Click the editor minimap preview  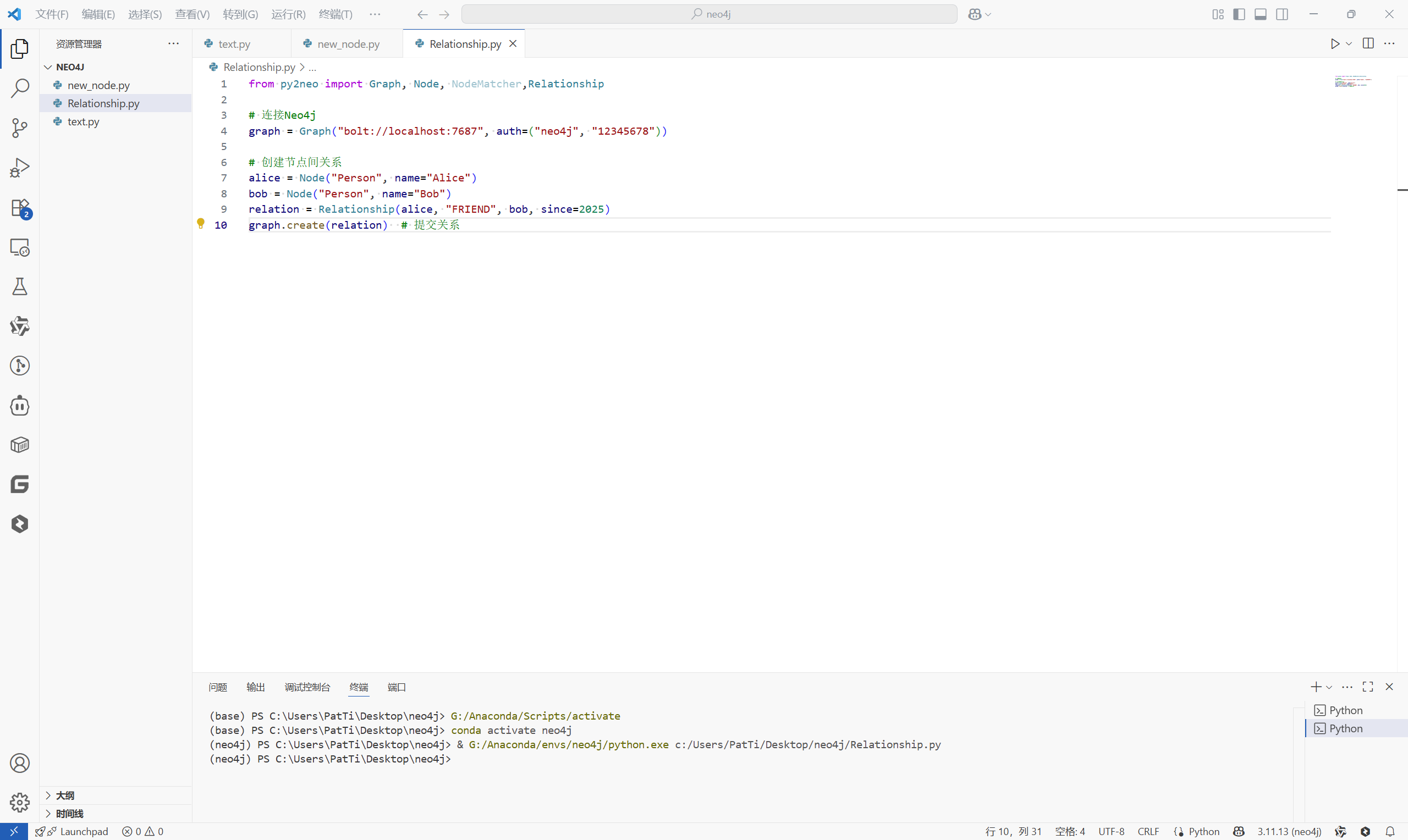[x=1353, y=81]
